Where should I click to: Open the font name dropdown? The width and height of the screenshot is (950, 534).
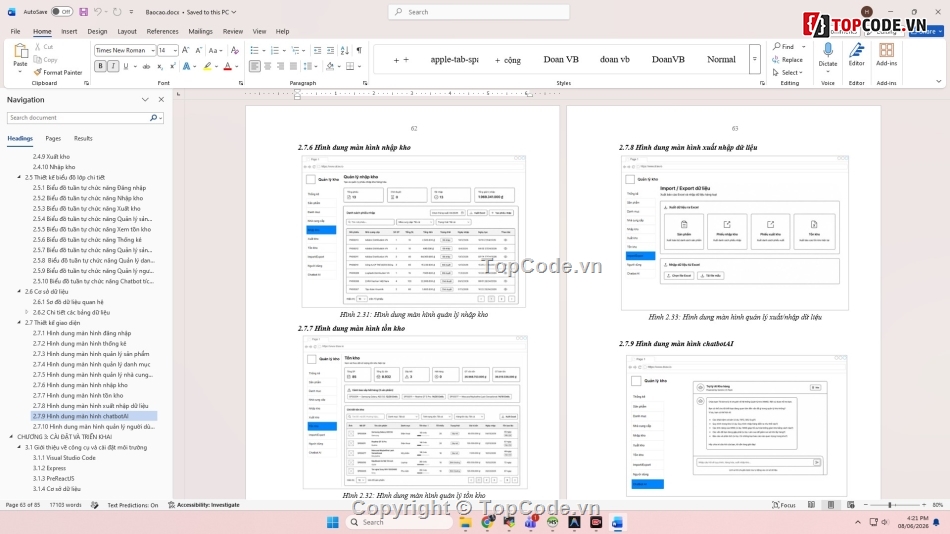coord(153,50)
